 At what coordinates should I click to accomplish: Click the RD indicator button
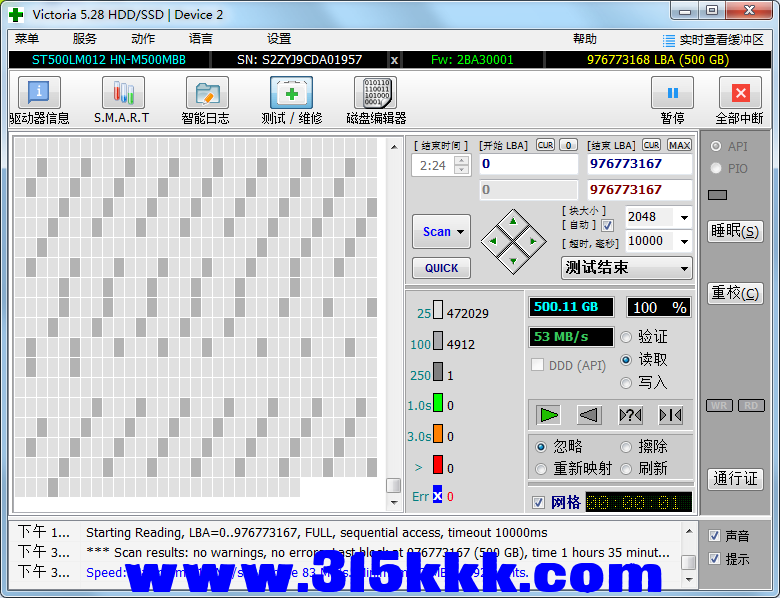click(x=751, y=405)
